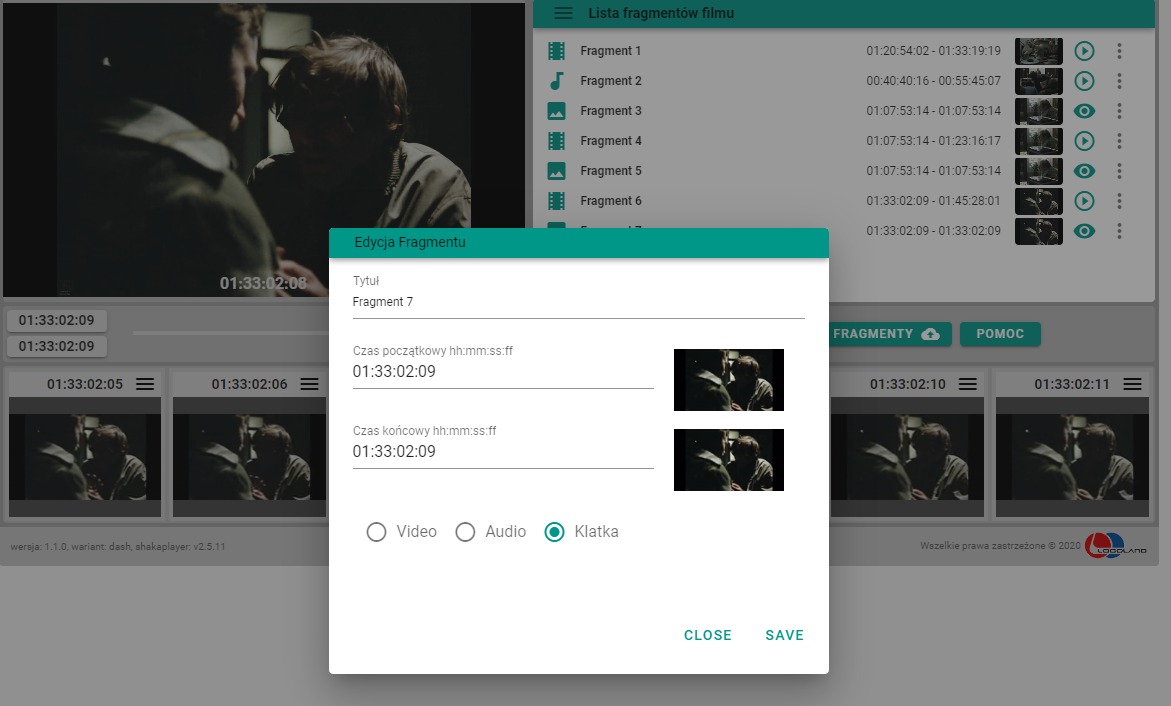Click the Fragment 6 title text

(x=611, y=201)
